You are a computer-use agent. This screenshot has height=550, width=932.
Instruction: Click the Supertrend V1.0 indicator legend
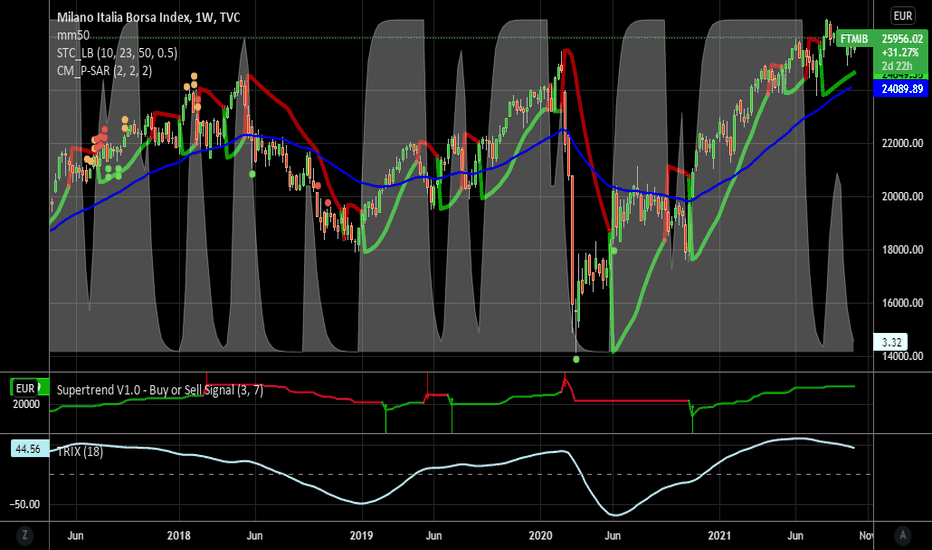[160, 390]
